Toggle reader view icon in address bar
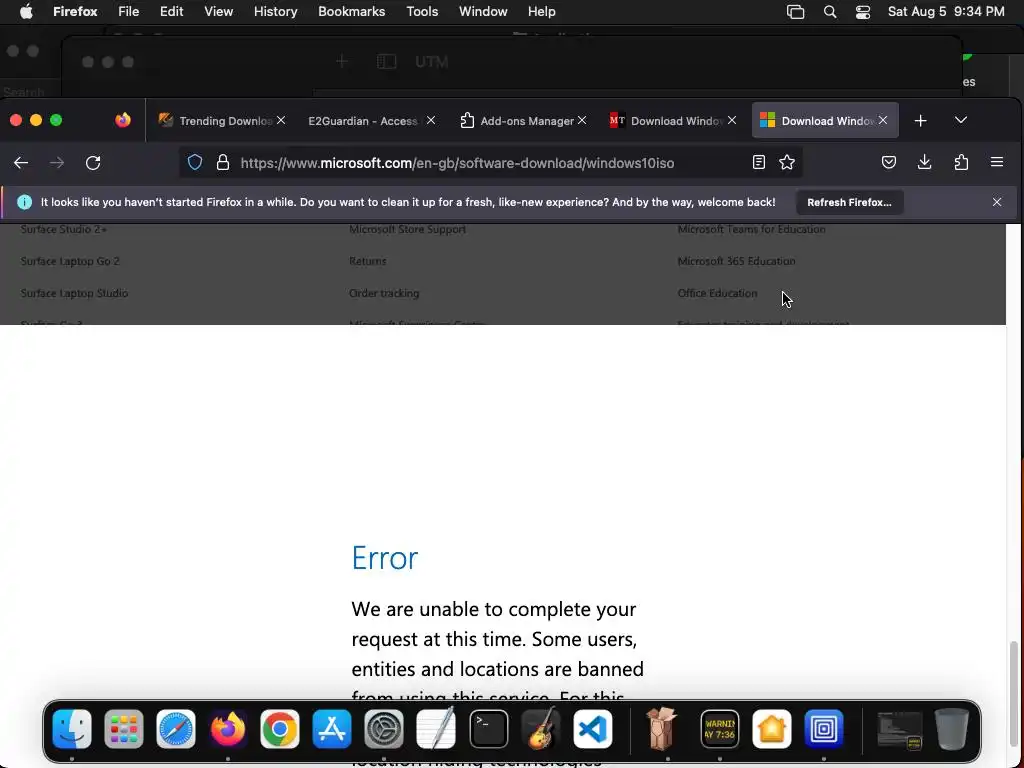The width and height of the screenshot is (1024, 768). pyautogui.click(x=758, y=163)
